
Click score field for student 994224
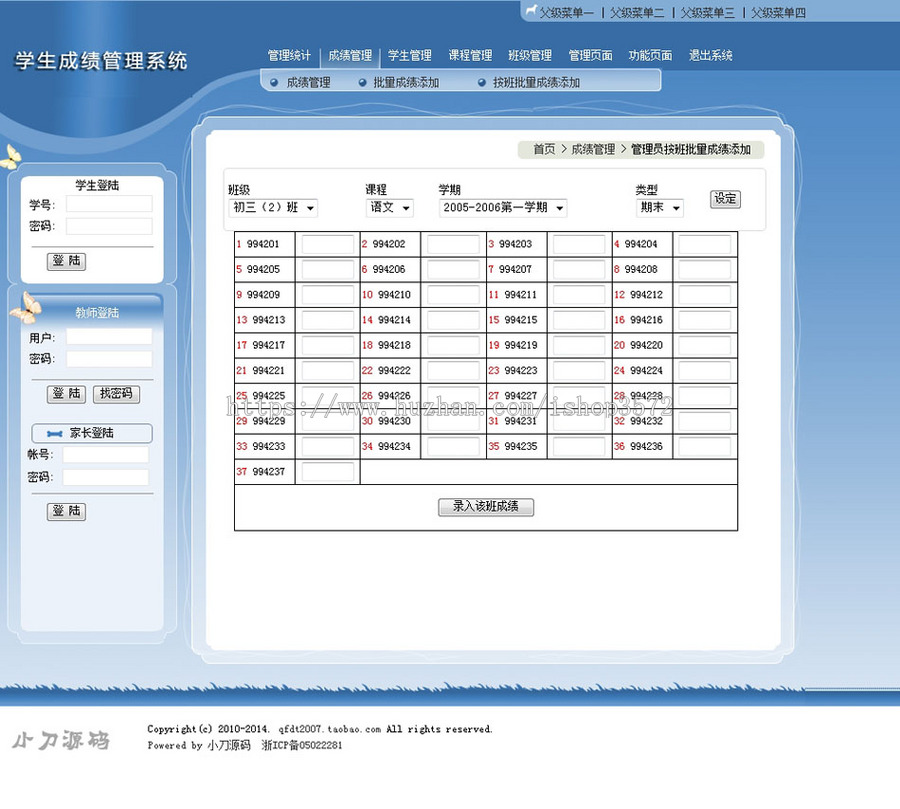coord(705,371)
